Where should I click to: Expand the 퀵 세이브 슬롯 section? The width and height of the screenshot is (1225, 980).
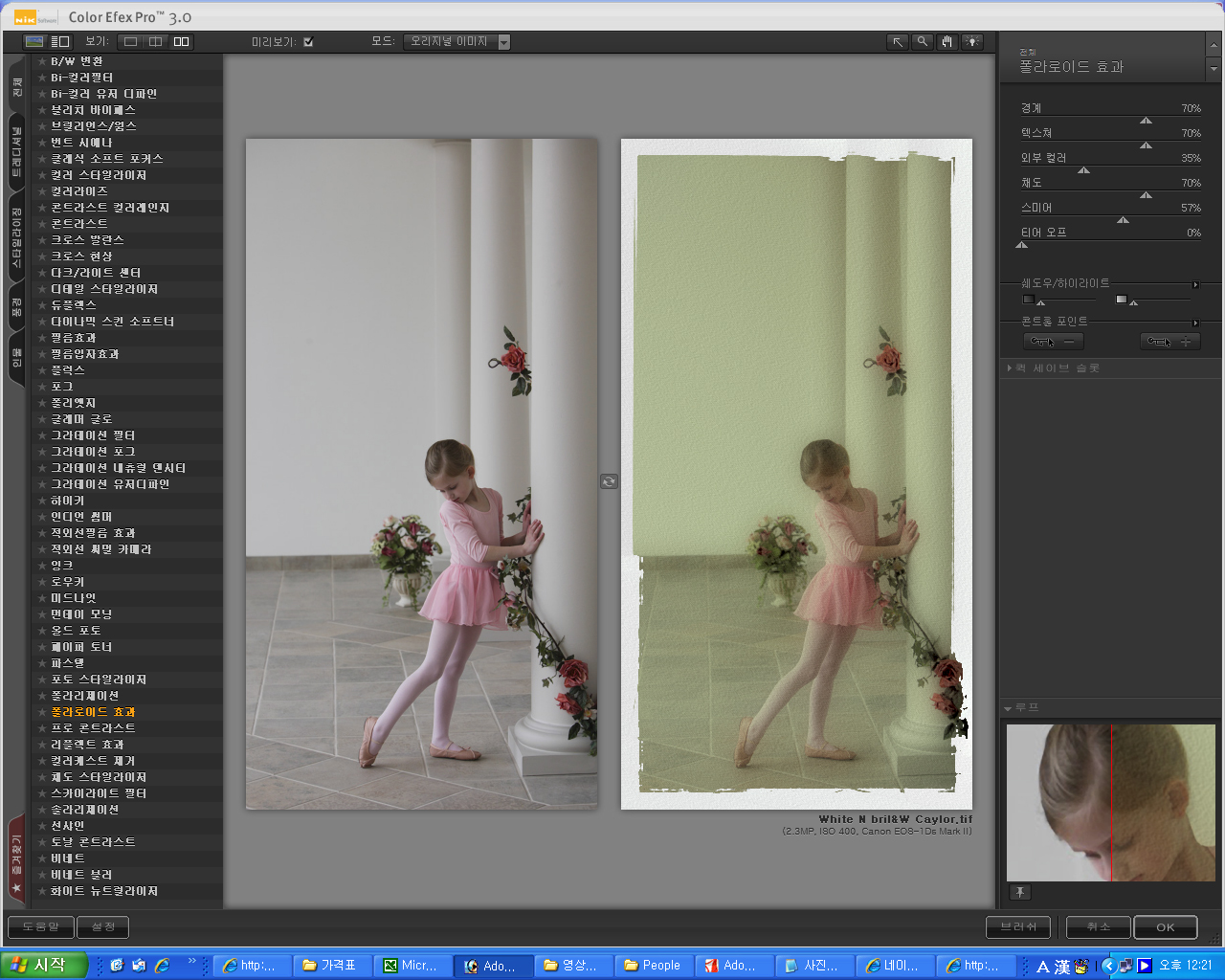[1010, 368]
